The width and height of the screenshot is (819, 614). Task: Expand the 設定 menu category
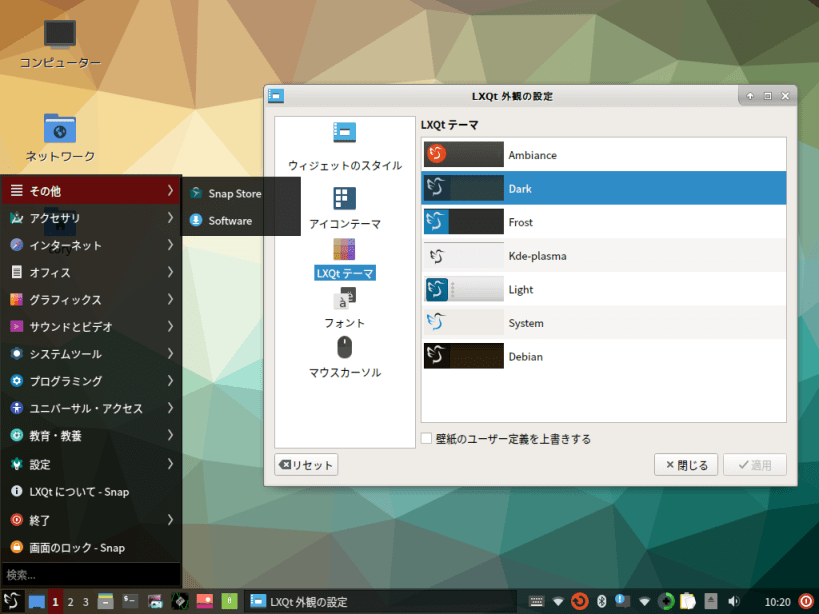[x=91, y=464]
